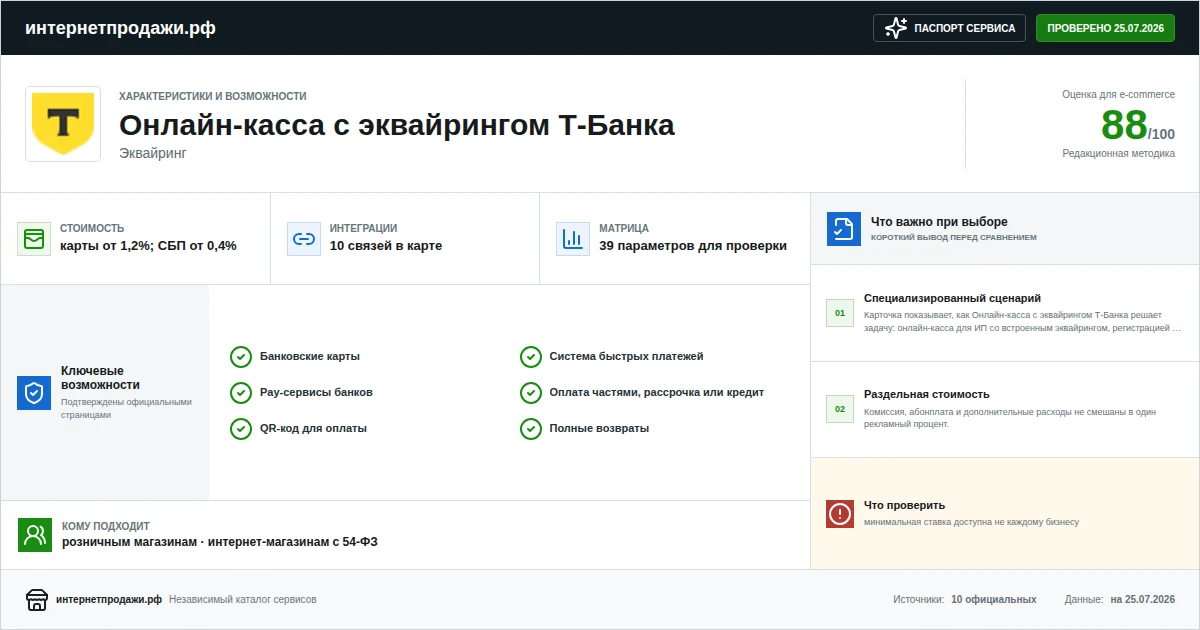1200x630 pixels.
Task: Click the footer date на 25.07.2026
Action: [1142, 600]
